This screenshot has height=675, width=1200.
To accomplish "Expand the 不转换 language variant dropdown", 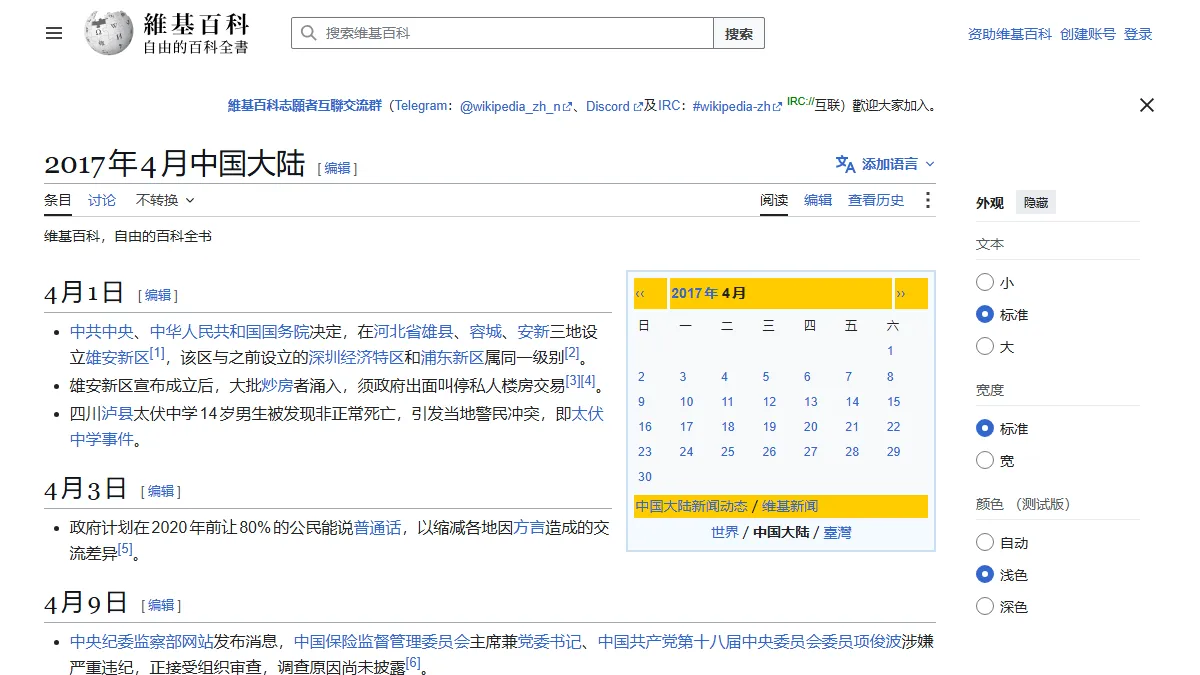I will tap(165, 200).
